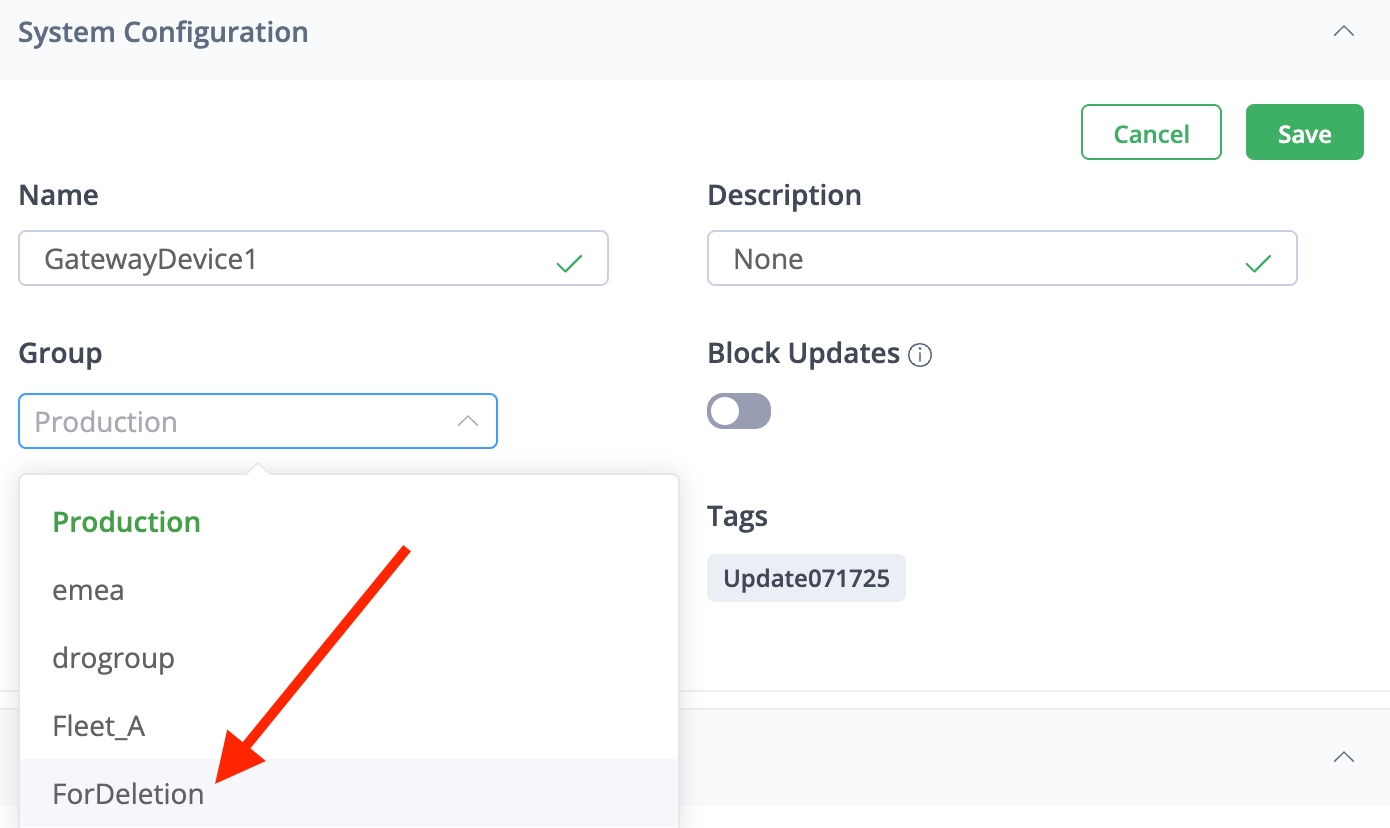Viewport: 1390px width, 828px height.
Task: Click the green checkmark in Name field
Action: click(x=569, y=264)
